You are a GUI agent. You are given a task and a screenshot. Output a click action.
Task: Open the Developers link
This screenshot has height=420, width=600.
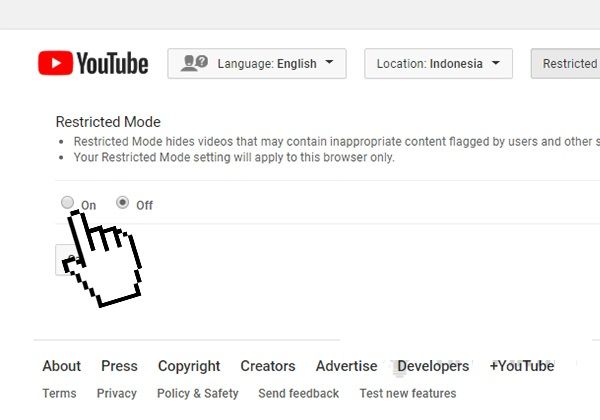point(433,366)
